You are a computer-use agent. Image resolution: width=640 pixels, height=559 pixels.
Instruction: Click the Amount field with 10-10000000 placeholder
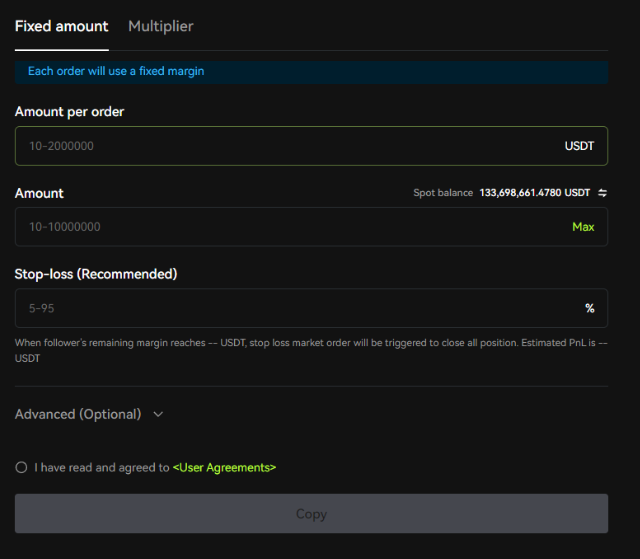click(280, 227)
